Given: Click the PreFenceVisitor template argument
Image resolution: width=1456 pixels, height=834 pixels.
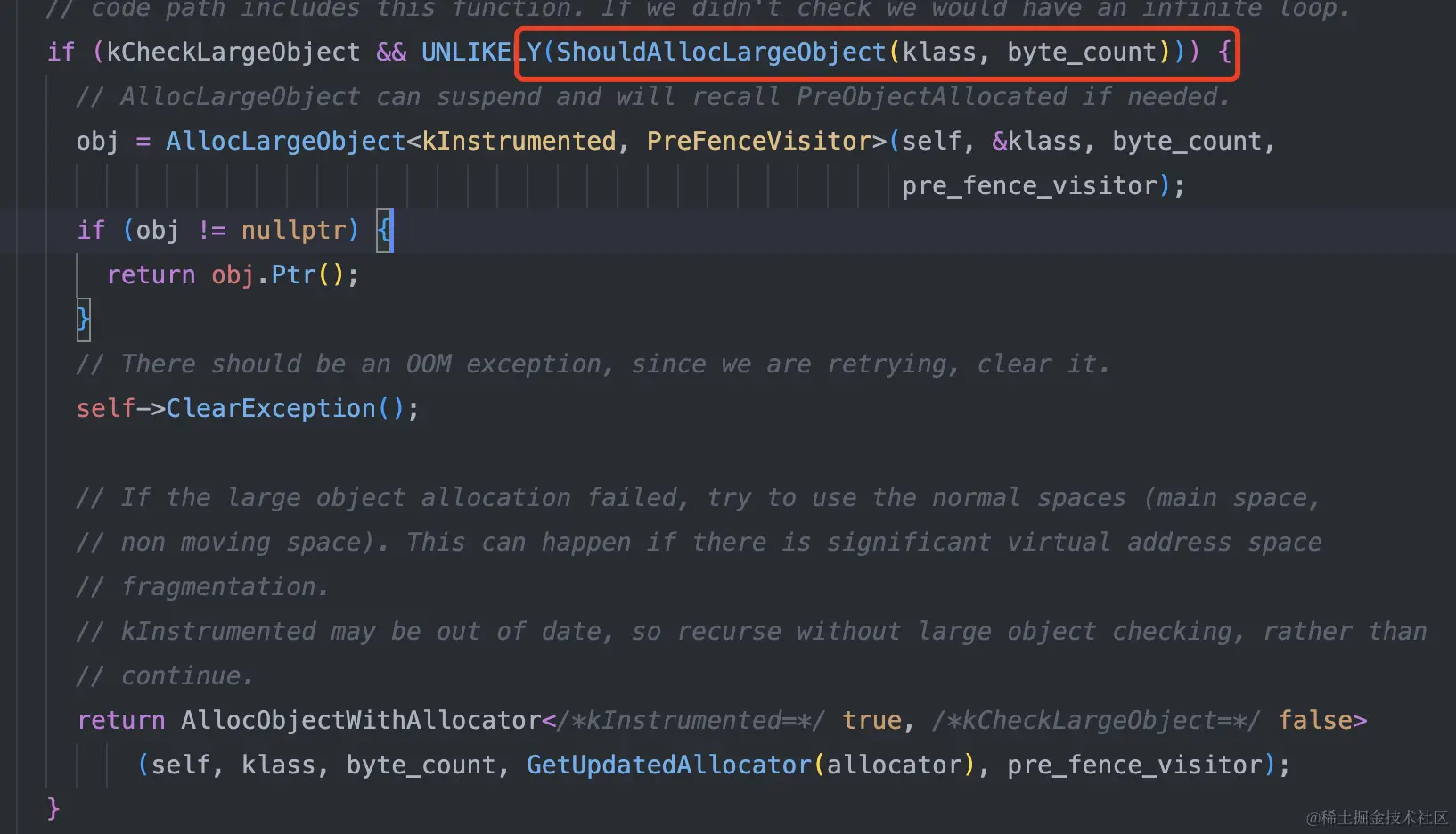Looking at the screenshot, I should pyautogui.click(x=759, y=141).
